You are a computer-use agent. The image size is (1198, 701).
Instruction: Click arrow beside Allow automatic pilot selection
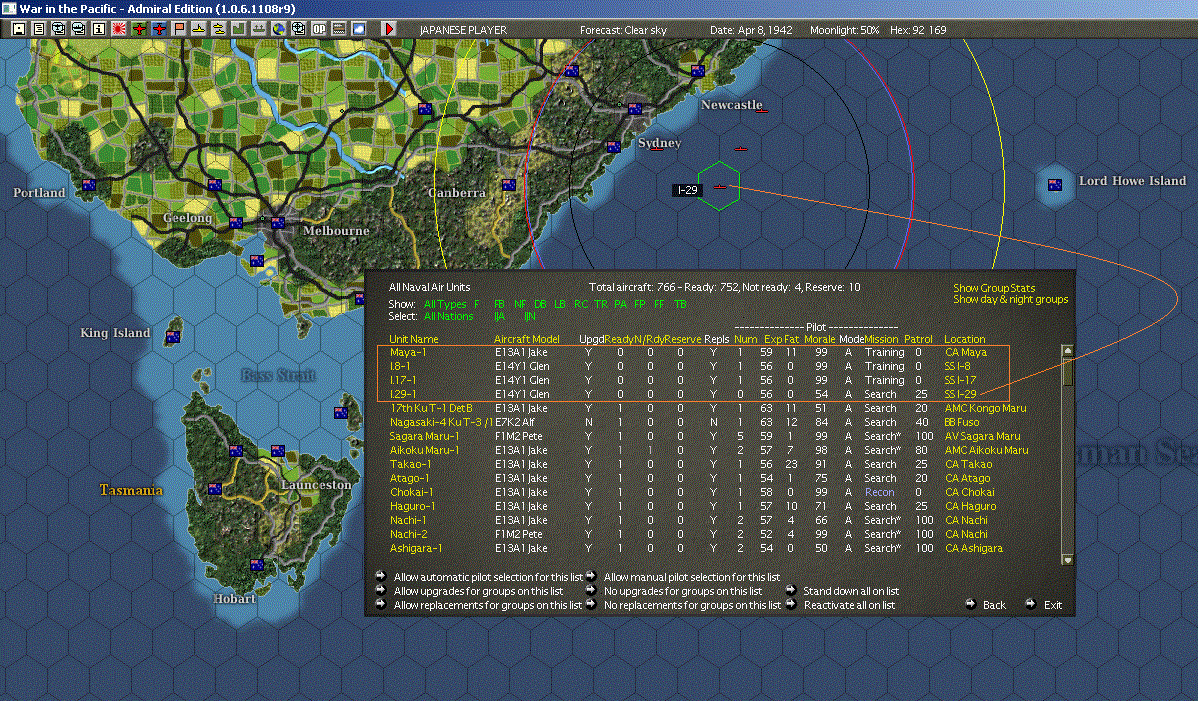[380, 577]
